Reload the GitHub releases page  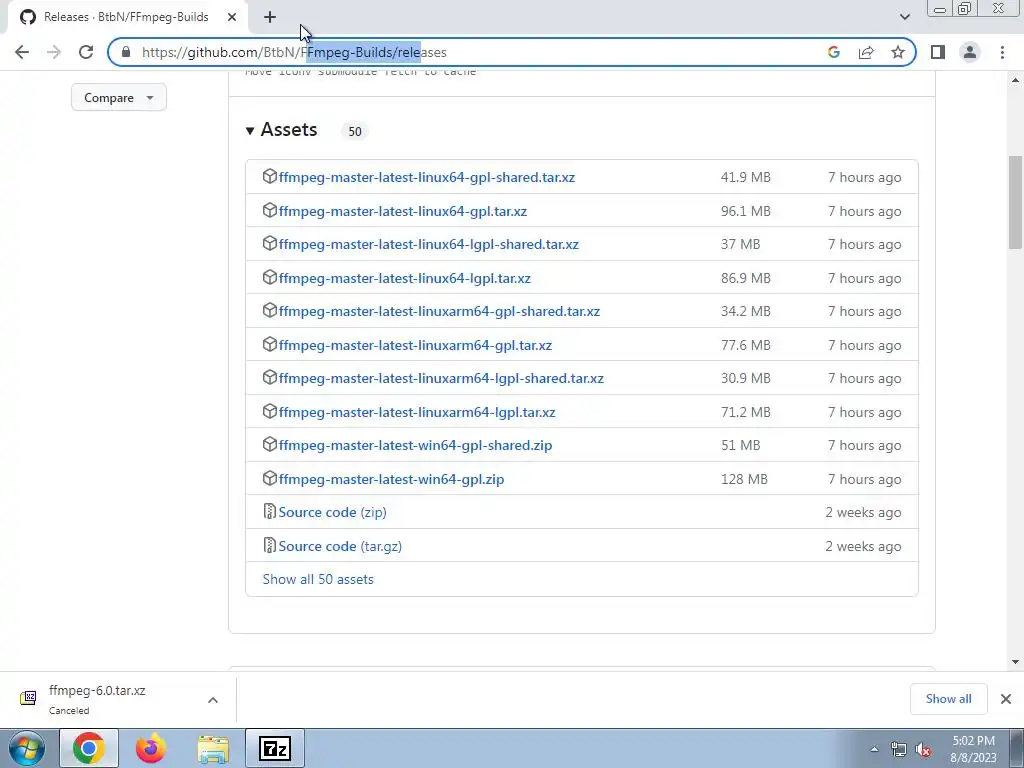[x=86, y=52]
